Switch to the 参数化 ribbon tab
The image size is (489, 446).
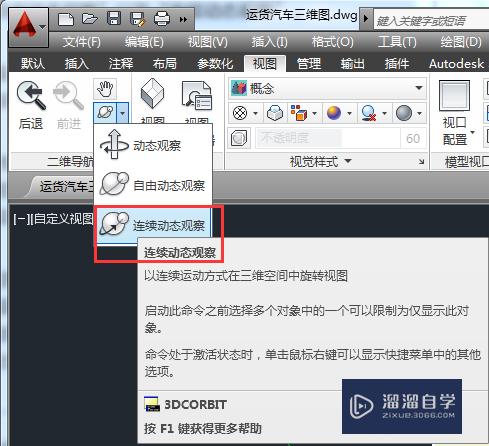tap(215, 63)
